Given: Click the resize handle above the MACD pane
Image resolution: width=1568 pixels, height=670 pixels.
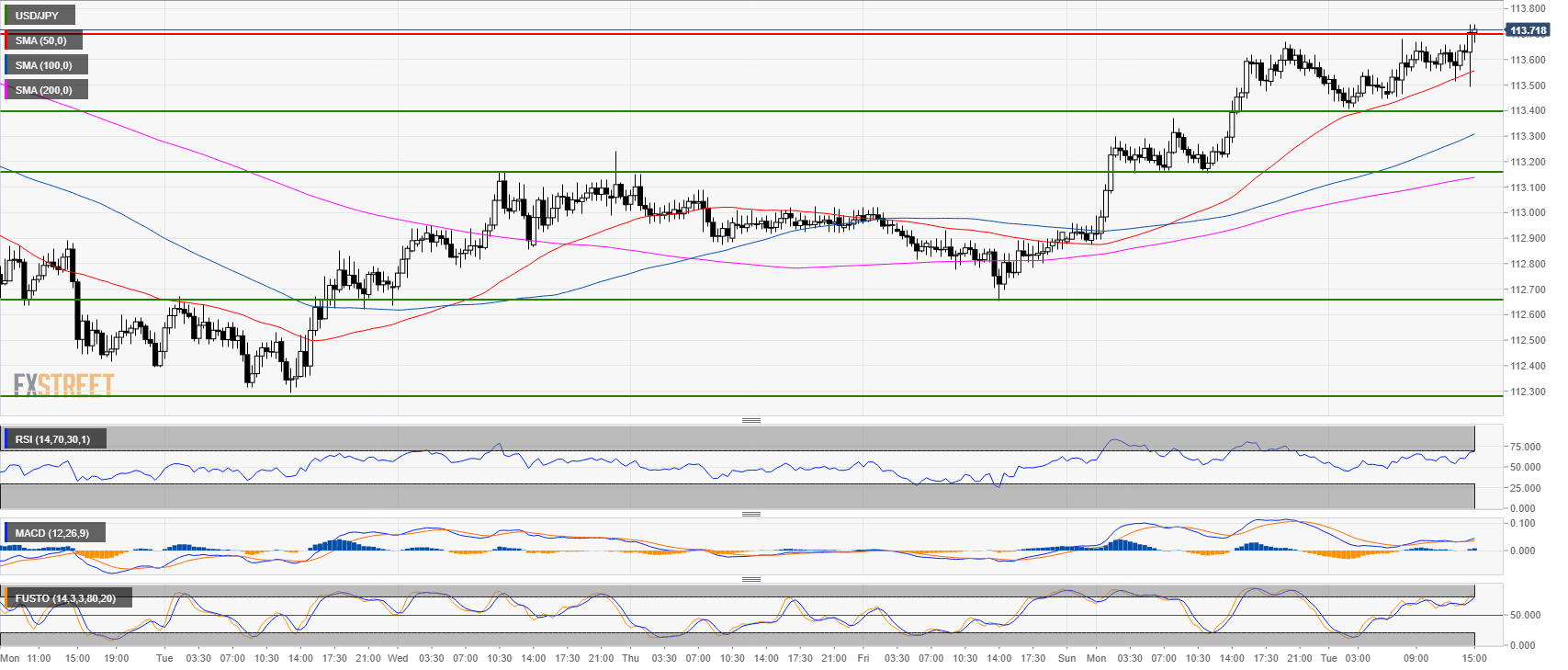Looking at the screenshot, I should [x=750, y=514].
